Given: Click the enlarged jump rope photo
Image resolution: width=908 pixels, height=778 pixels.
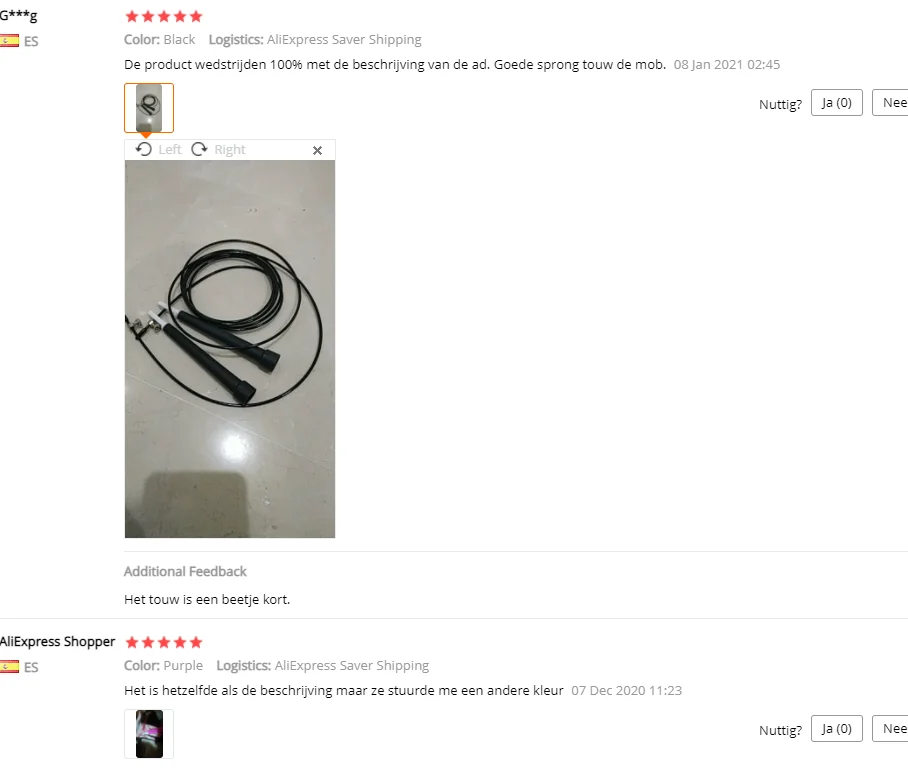Looking at the screenshot, I should [x=230, y=349].
